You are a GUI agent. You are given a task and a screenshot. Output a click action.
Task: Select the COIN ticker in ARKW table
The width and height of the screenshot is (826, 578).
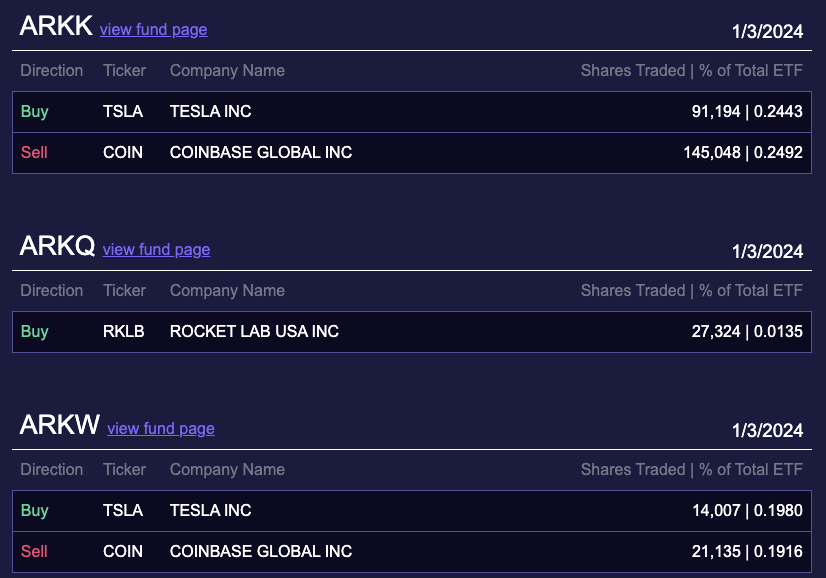point(123,552)
